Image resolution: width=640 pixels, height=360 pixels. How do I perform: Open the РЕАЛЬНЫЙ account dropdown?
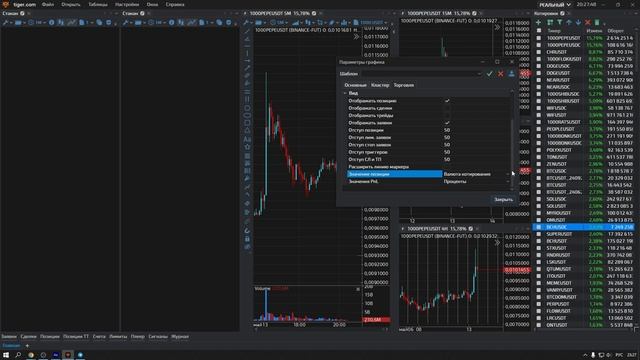(555, 4)
